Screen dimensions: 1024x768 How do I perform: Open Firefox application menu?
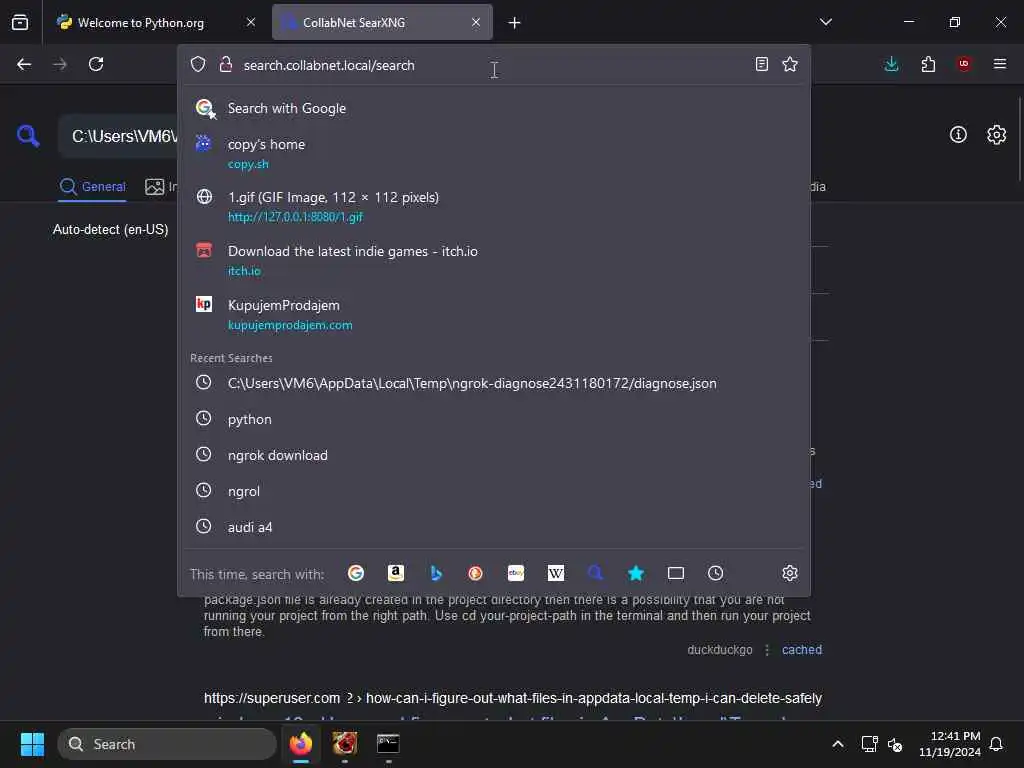1000,64
